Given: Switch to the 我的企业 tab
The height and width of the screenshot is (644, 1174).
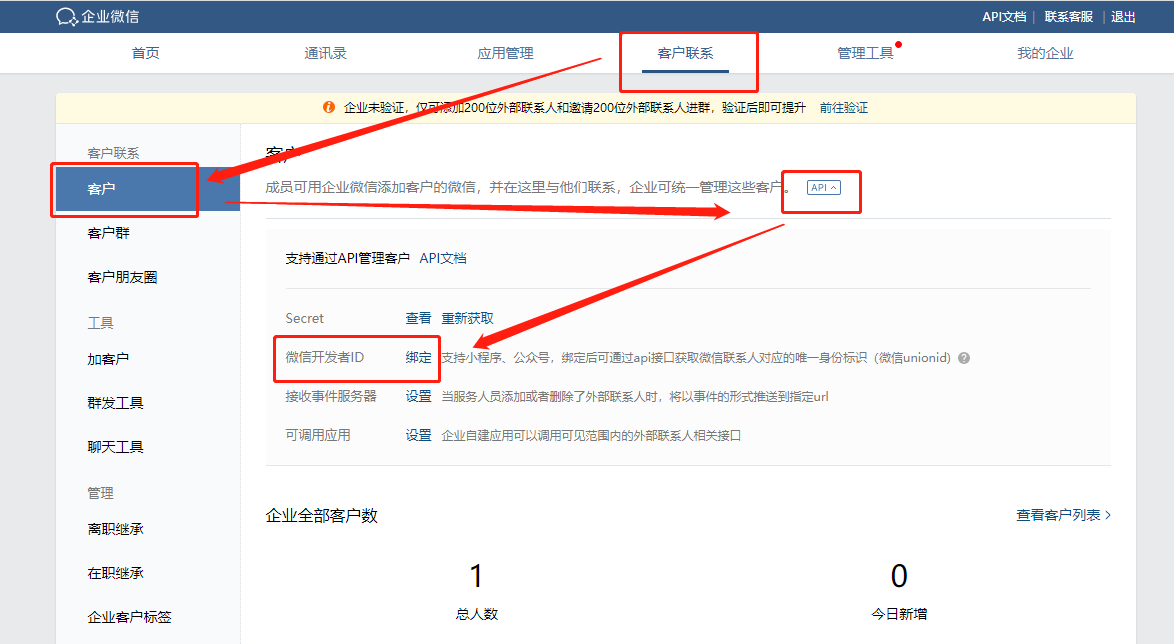Looking at the screenshot, I should tap(1045, 53).
